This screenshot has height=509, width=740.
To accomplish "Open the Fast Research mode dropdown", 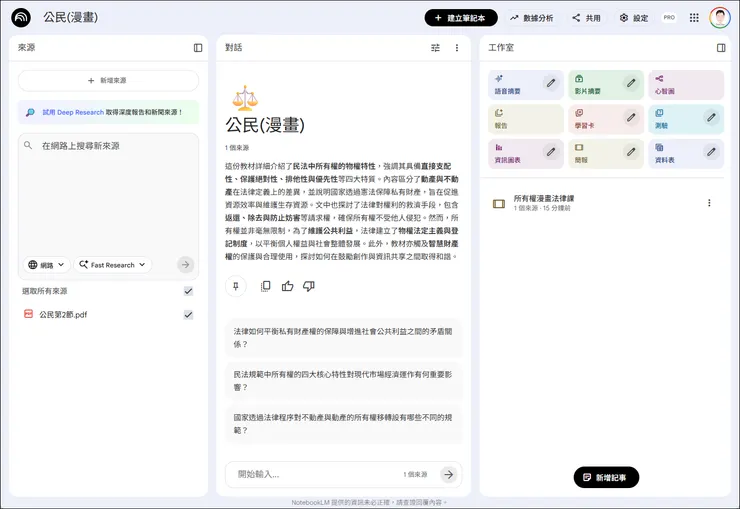I will pos(112,265).
